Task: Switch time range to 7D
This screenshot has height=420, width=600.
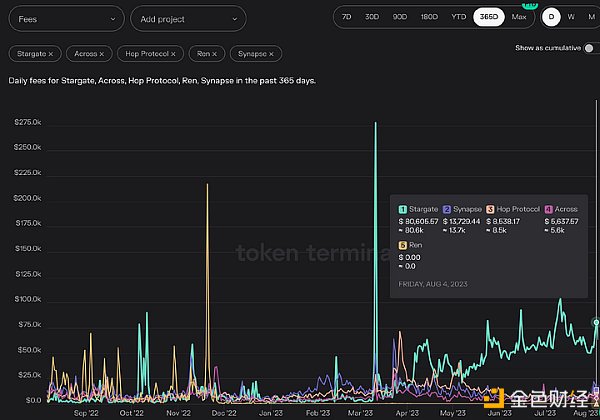Action: click(347, 17)
